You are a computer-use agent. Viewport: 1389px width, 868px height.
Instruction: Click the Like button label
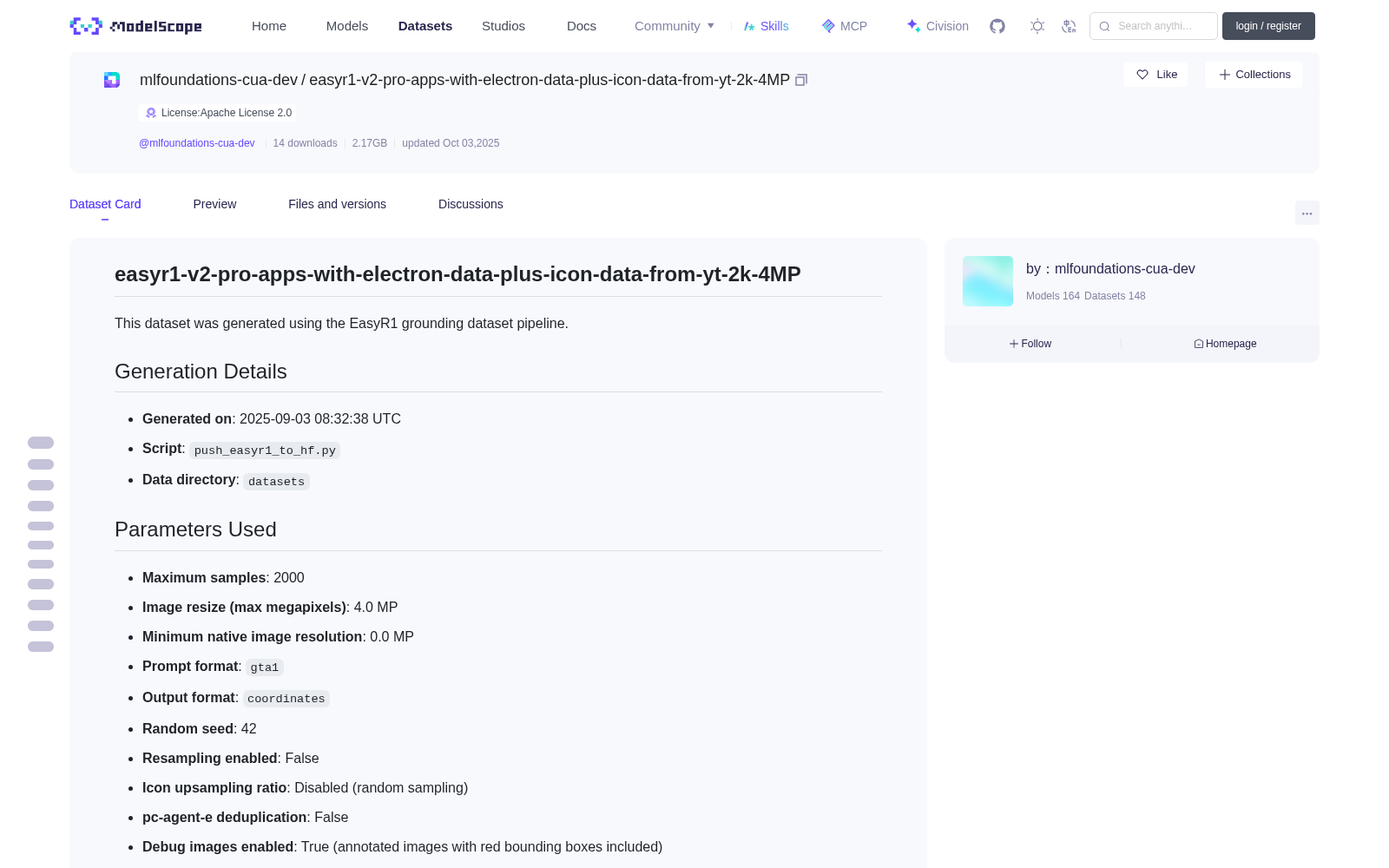1167,75
